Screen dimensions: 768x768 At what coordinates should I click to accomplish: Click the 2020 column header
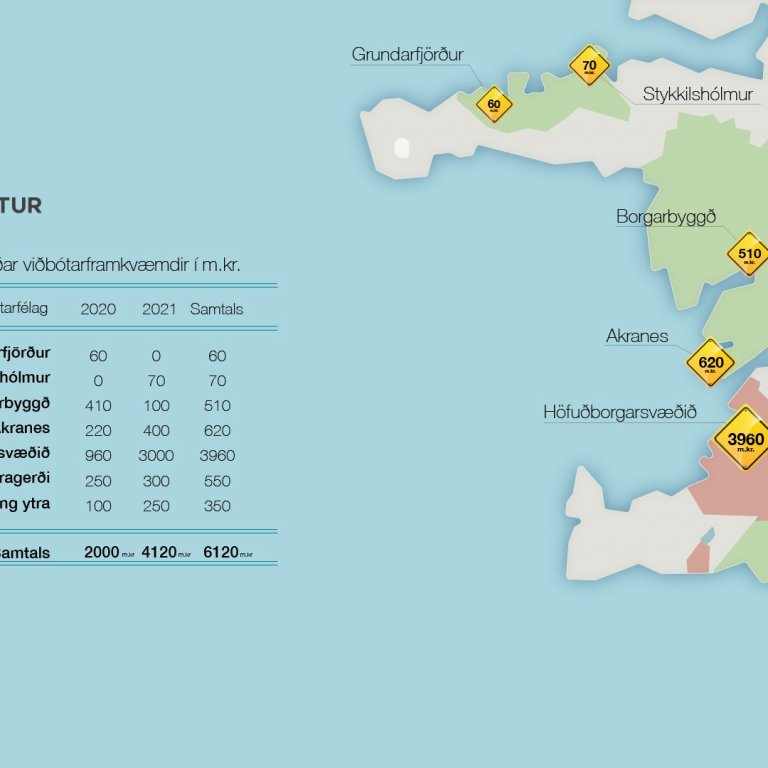pos(97,309)
